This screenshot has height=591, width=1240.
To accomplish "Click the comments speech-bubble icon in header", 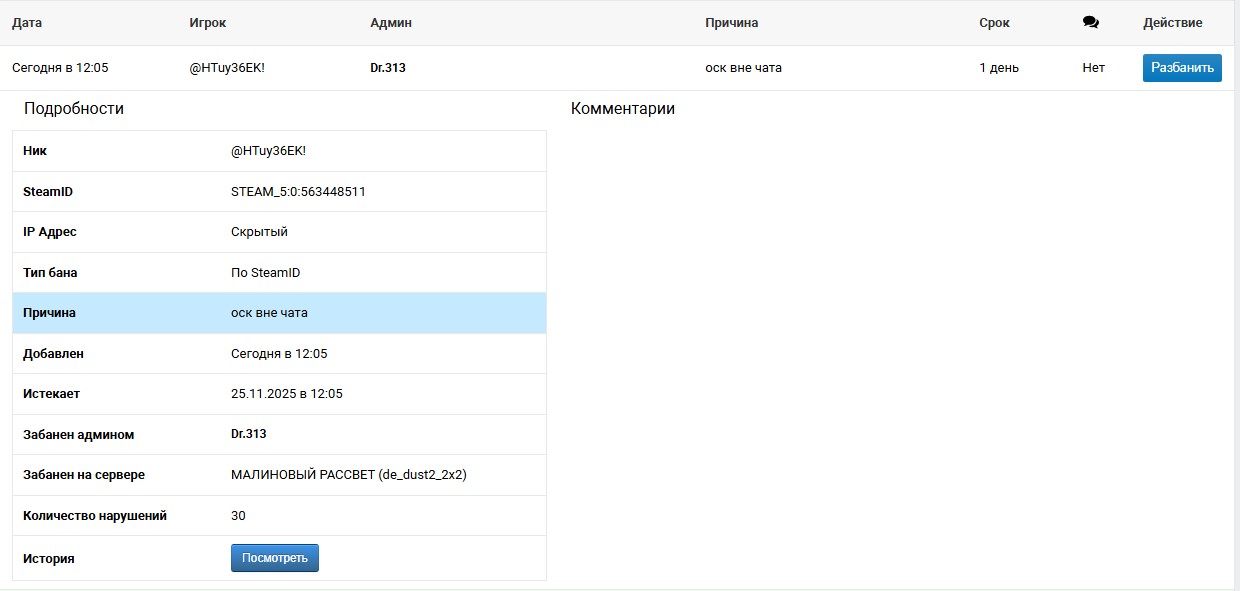I will tap(1090, 23).
